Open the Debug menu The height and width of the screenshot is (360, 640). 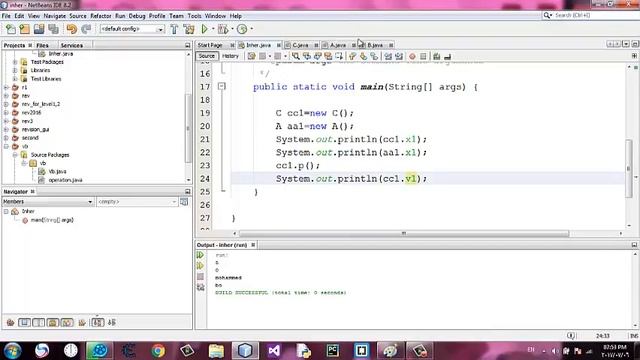click(x=137, y=16)
